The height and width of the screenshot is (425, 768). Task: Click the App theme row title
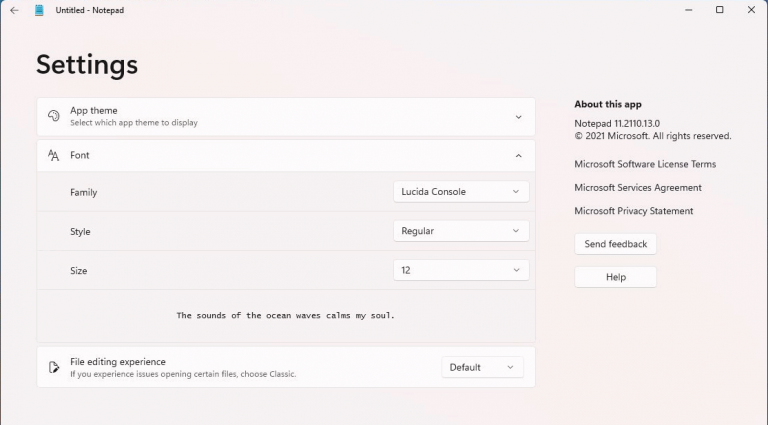coord(94,111)
